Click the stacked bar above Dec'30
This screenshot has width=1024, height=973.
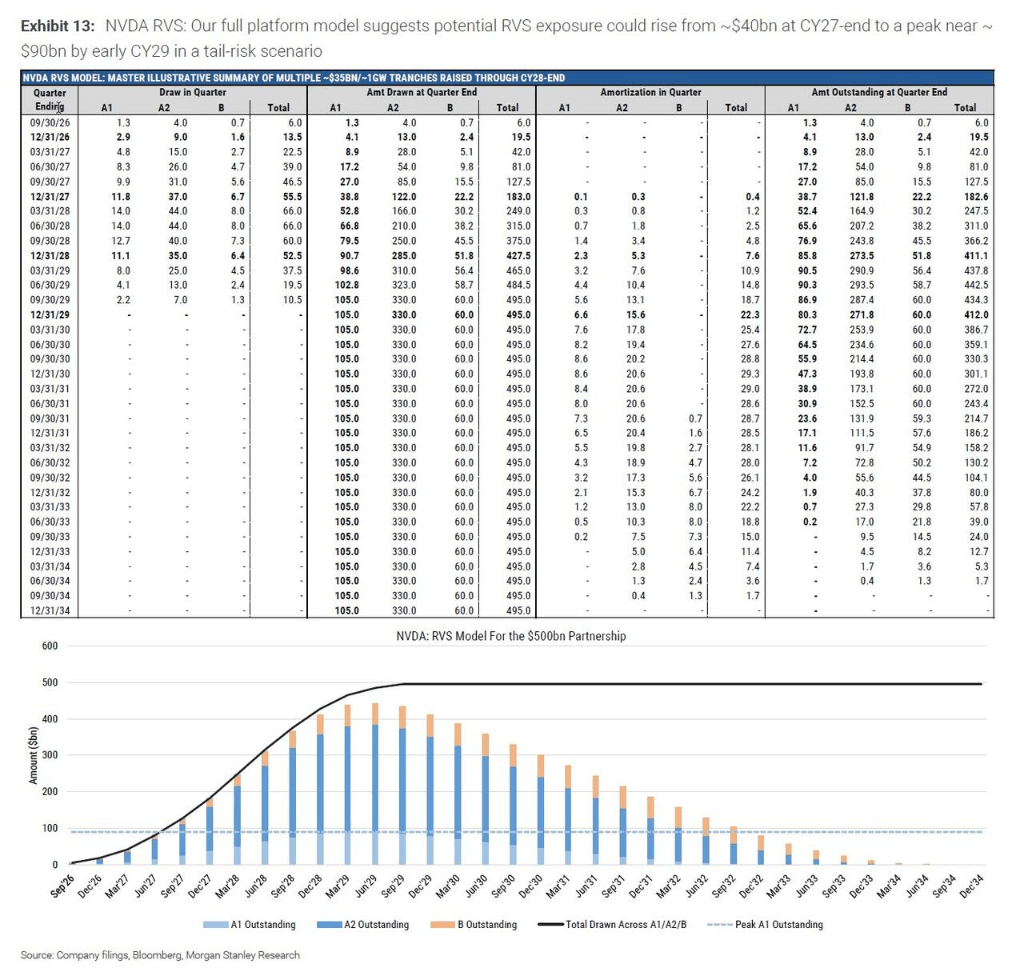(541, 809)
